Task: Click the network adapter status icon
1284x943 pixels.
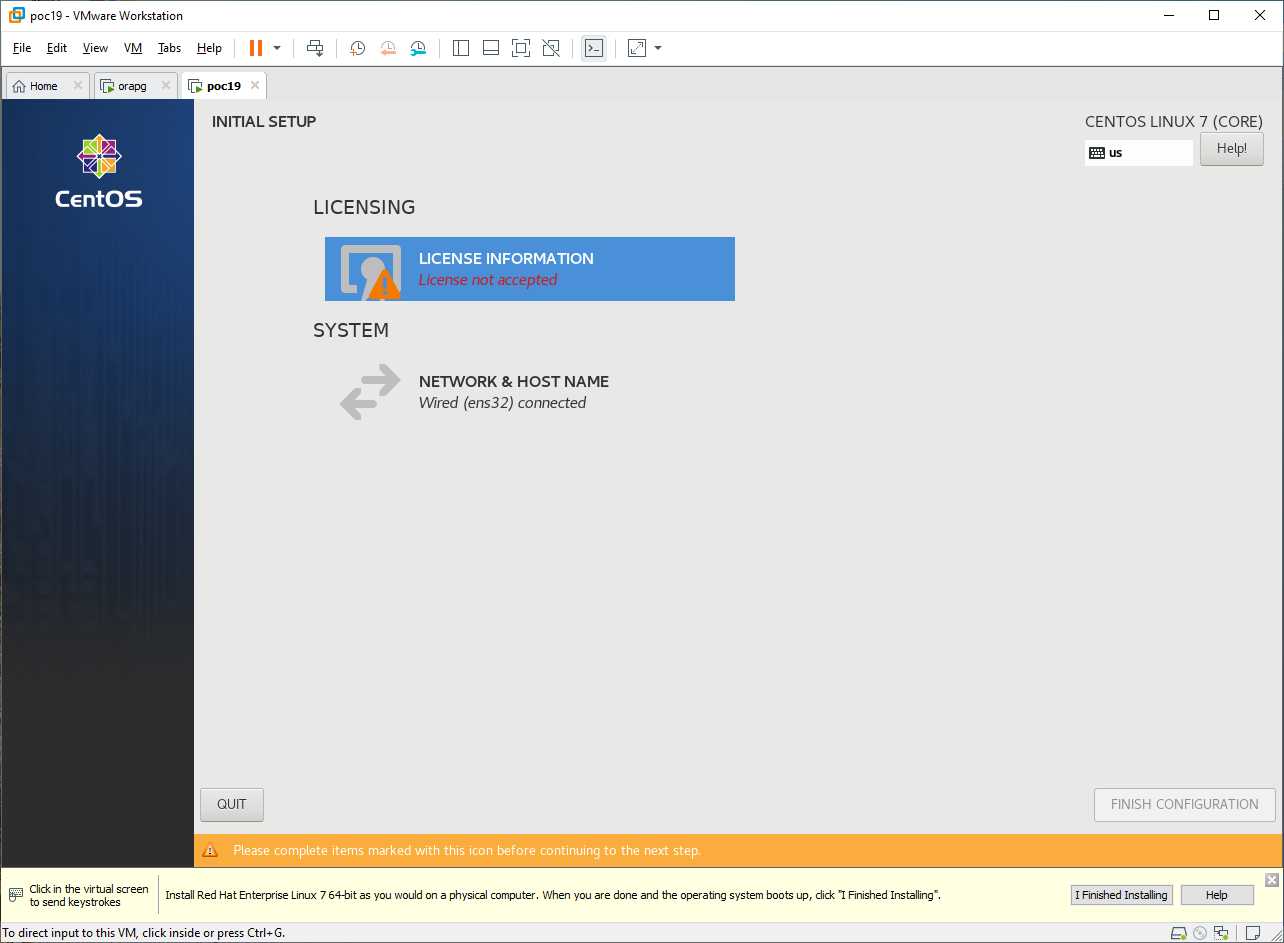Action: click(1221, 933)
